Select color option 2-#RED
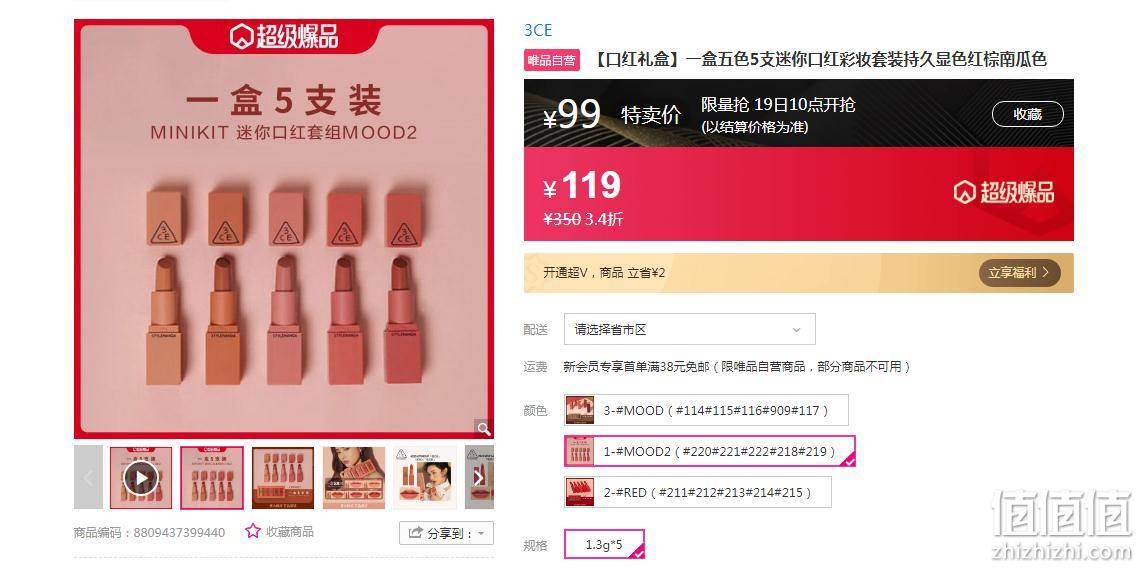Image resolution: width=1141 pixels, height=569 pixels. coord(697,493)
